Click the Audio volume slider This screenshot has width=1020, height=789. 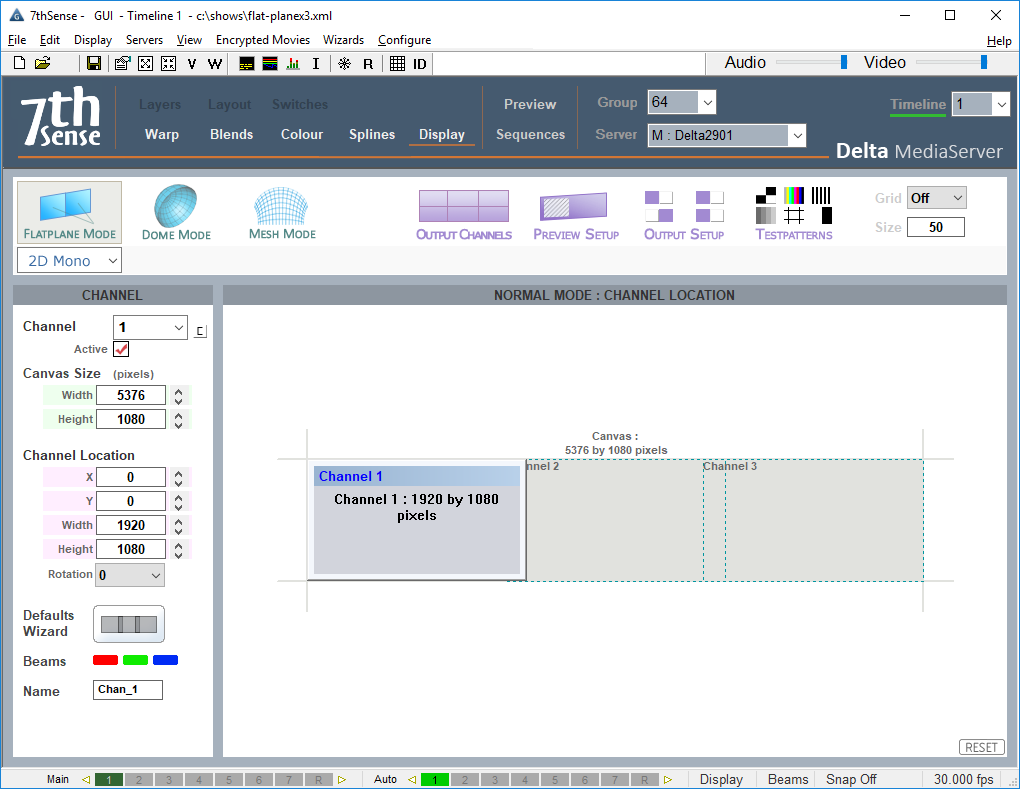point(811,62)
